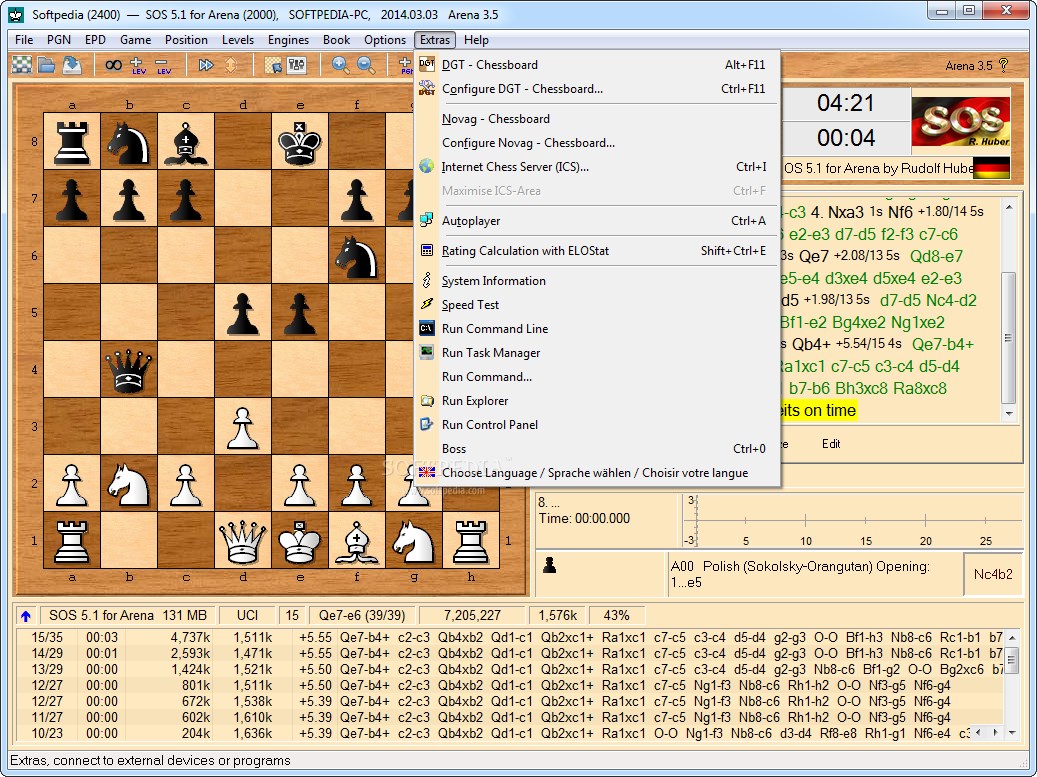Click the move list scrollbar up arrow

click(1009, 208)
